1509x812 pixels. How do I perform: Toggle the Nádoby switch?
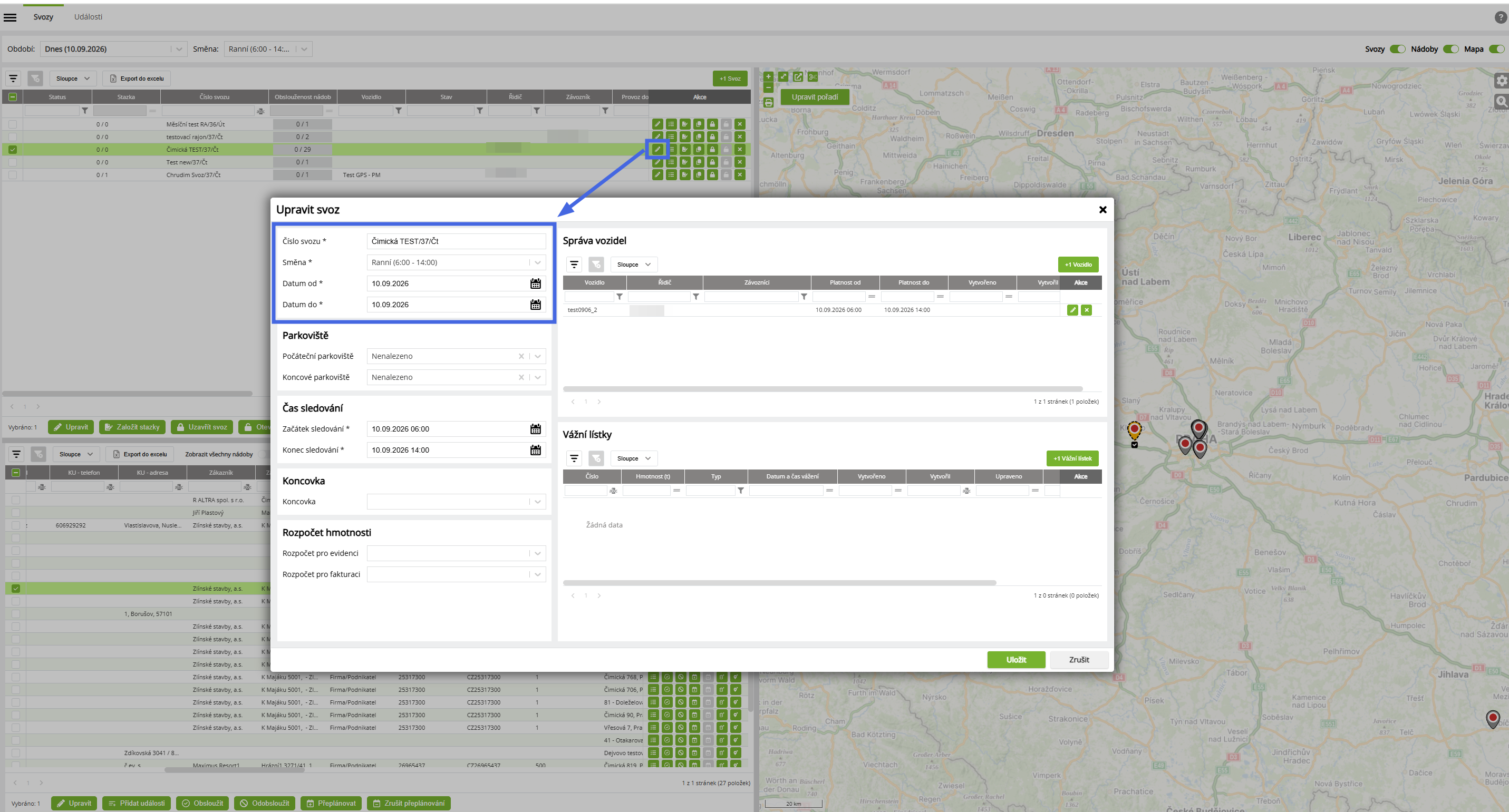[1451, 49]
